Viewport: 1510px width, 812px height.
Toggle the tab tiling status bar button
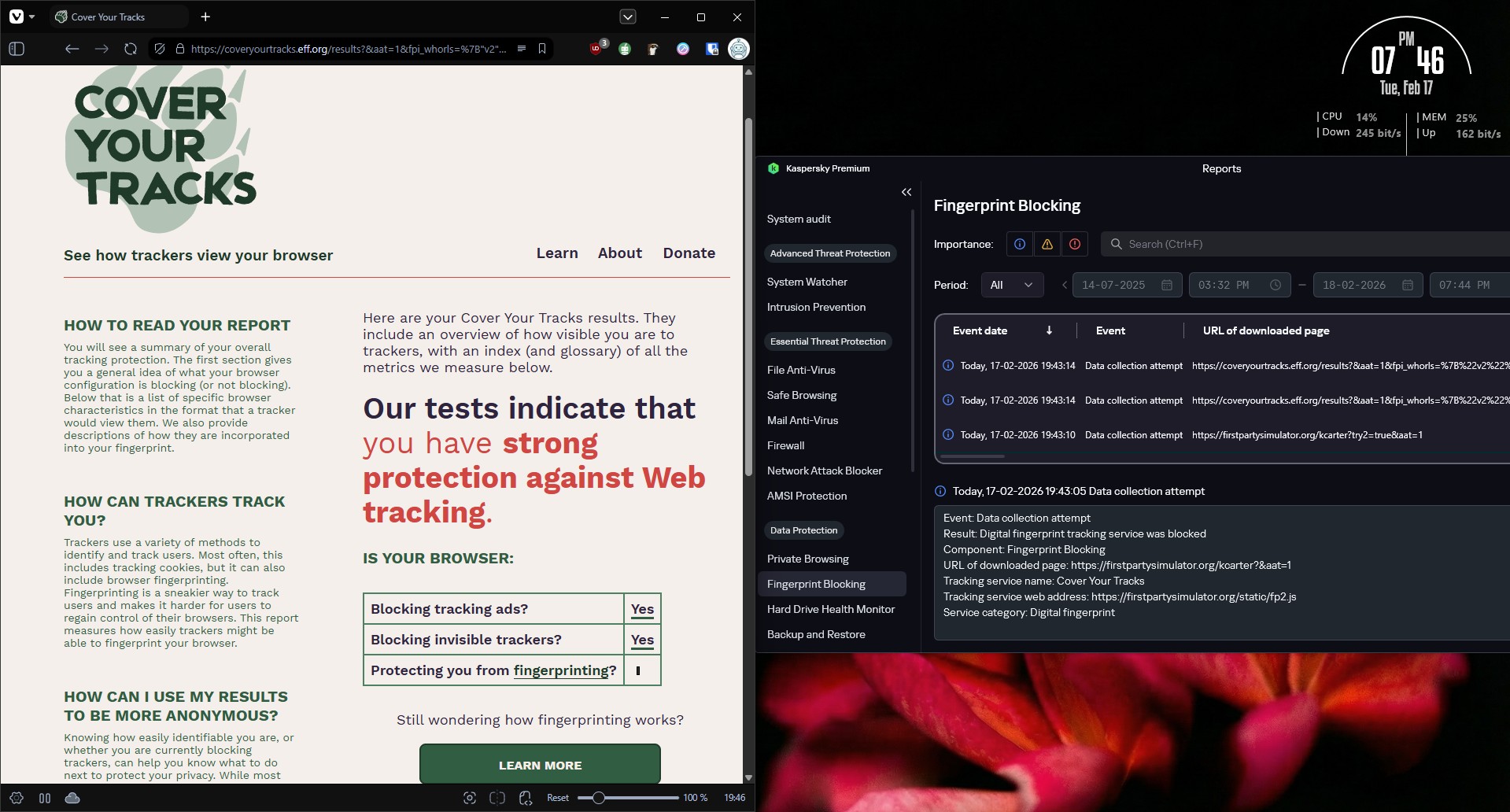pyautogui.click(x=45, y=798)
